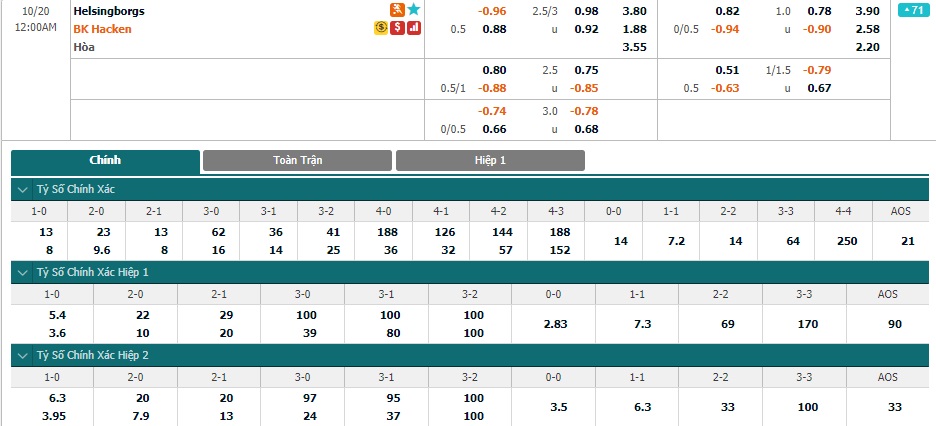Select the Chính tab

pos(105,160)
